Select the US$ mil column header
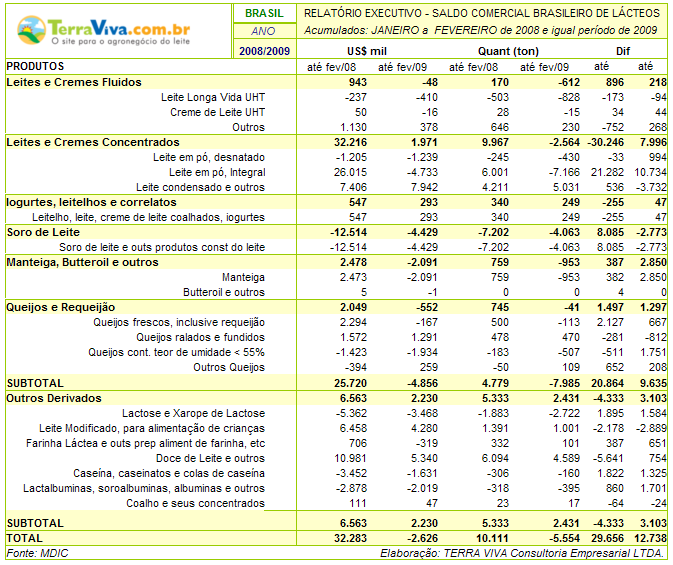This screenshot has width=673, height=565. point(367,51)
